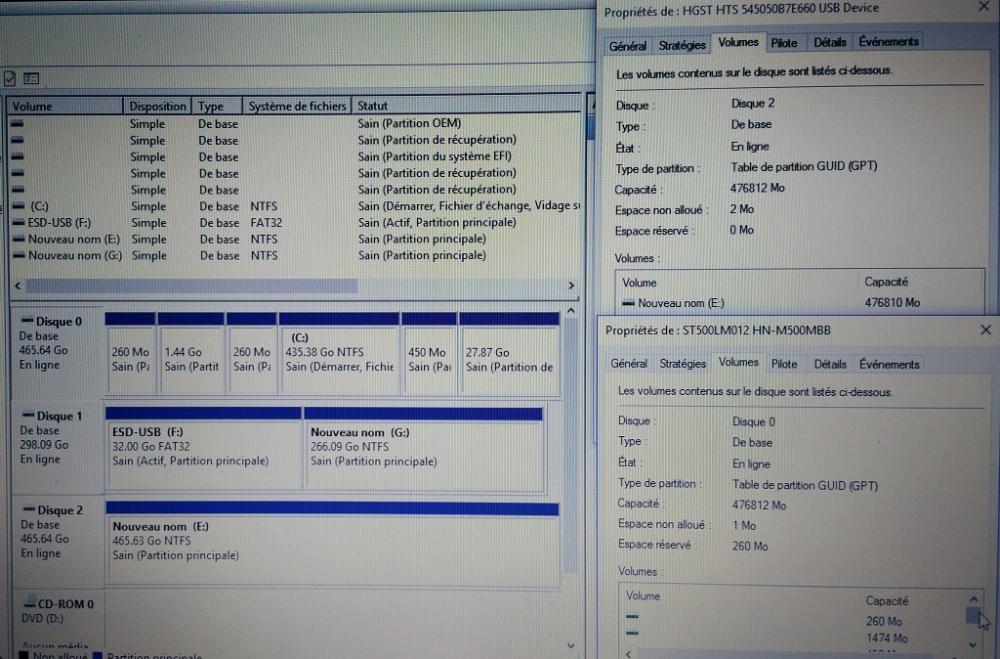
Task: Click the Disque 0 disk label
Action: (54, 322)
